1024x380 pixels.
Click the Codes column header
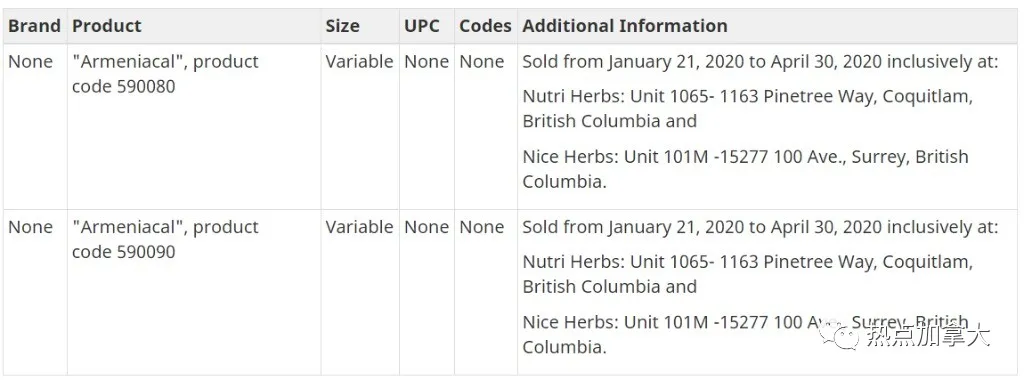(485, 26)
